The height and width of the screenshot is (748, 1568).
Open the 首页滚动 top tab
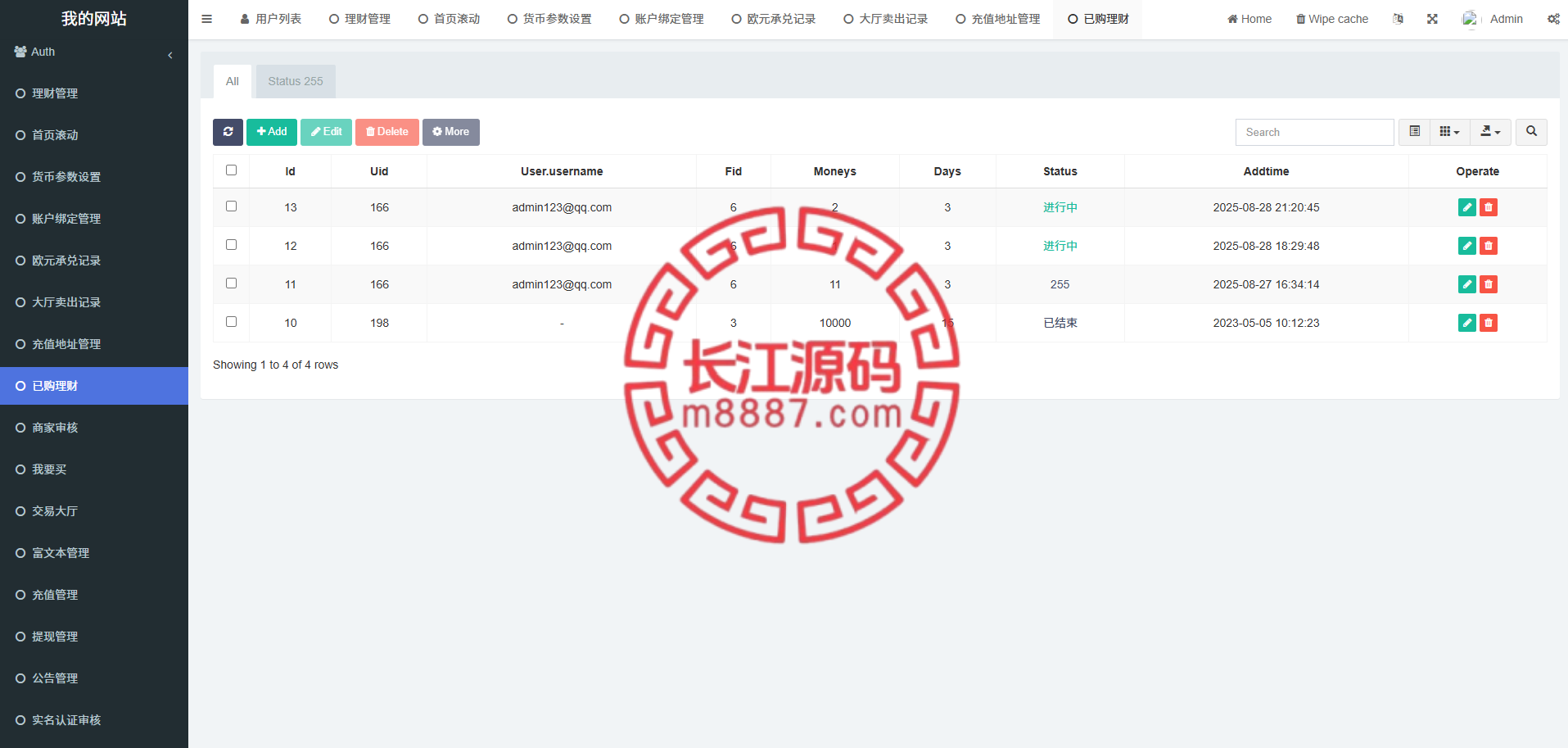tap(449, 19)
